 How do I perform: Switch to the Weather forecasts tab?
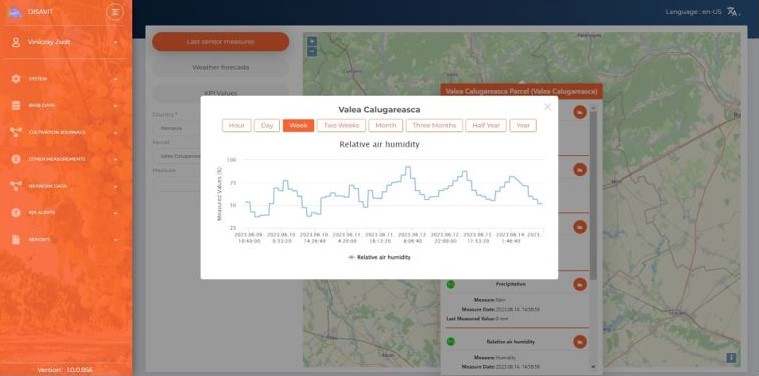pos(221,67)
